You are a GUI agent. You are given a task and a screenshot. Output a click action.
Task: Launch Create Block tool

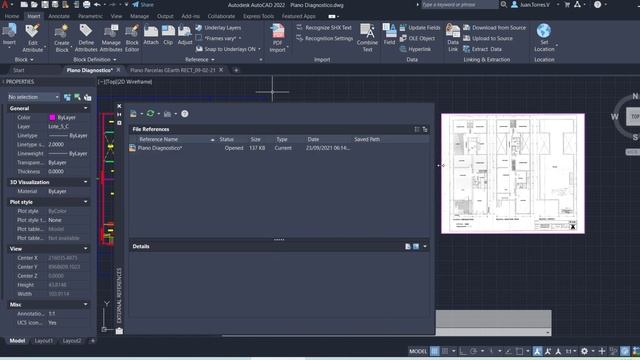pyautogui.click(x=62, y=38)
